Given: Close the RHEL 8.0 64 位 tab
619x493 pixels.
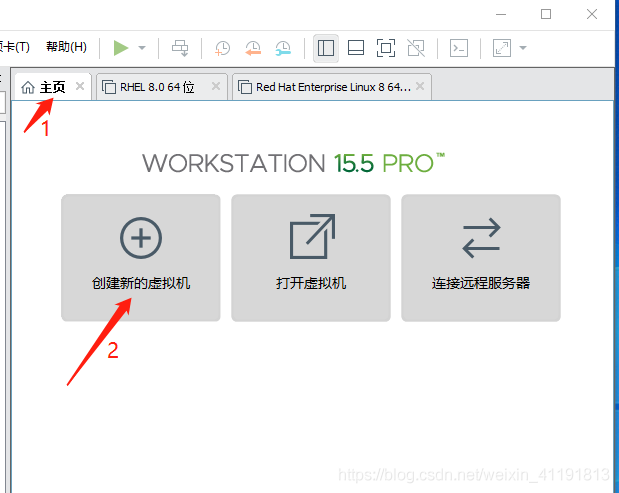Looking at the screenshot, I should (x=216, y=86).
